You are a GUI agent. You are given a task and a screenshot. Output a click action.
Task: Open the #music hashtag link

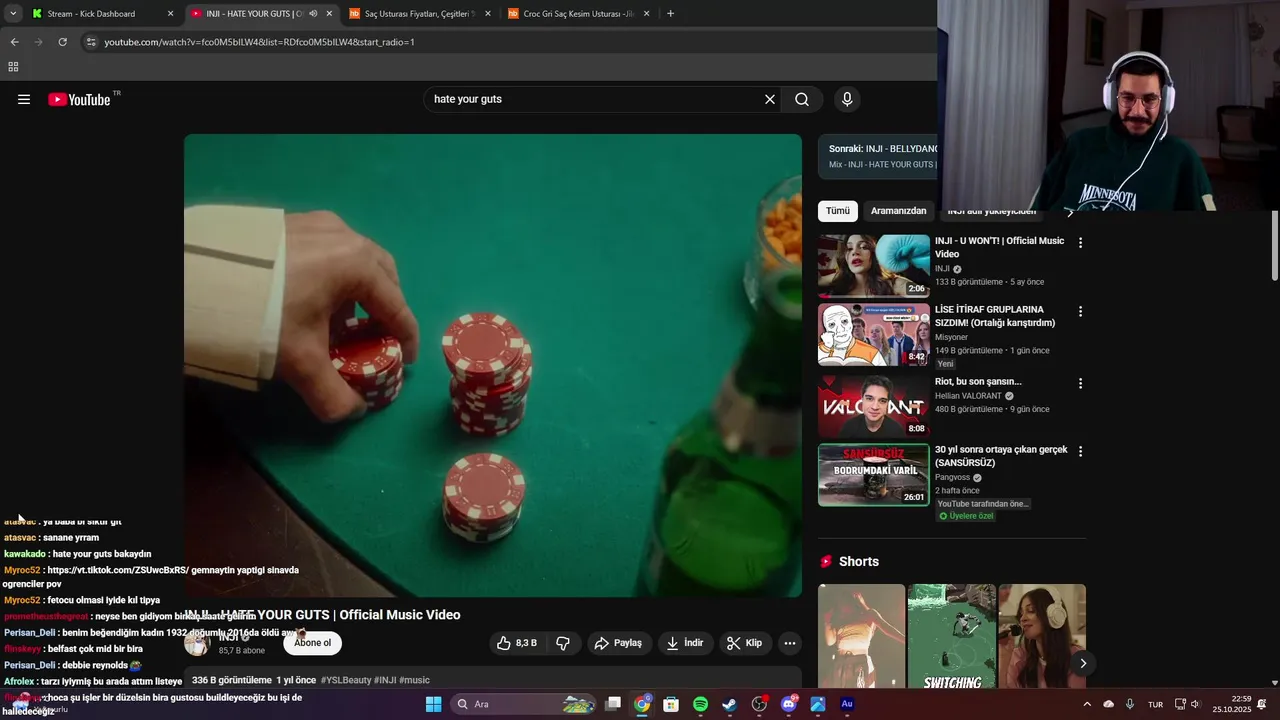click(x=414, y=680)
